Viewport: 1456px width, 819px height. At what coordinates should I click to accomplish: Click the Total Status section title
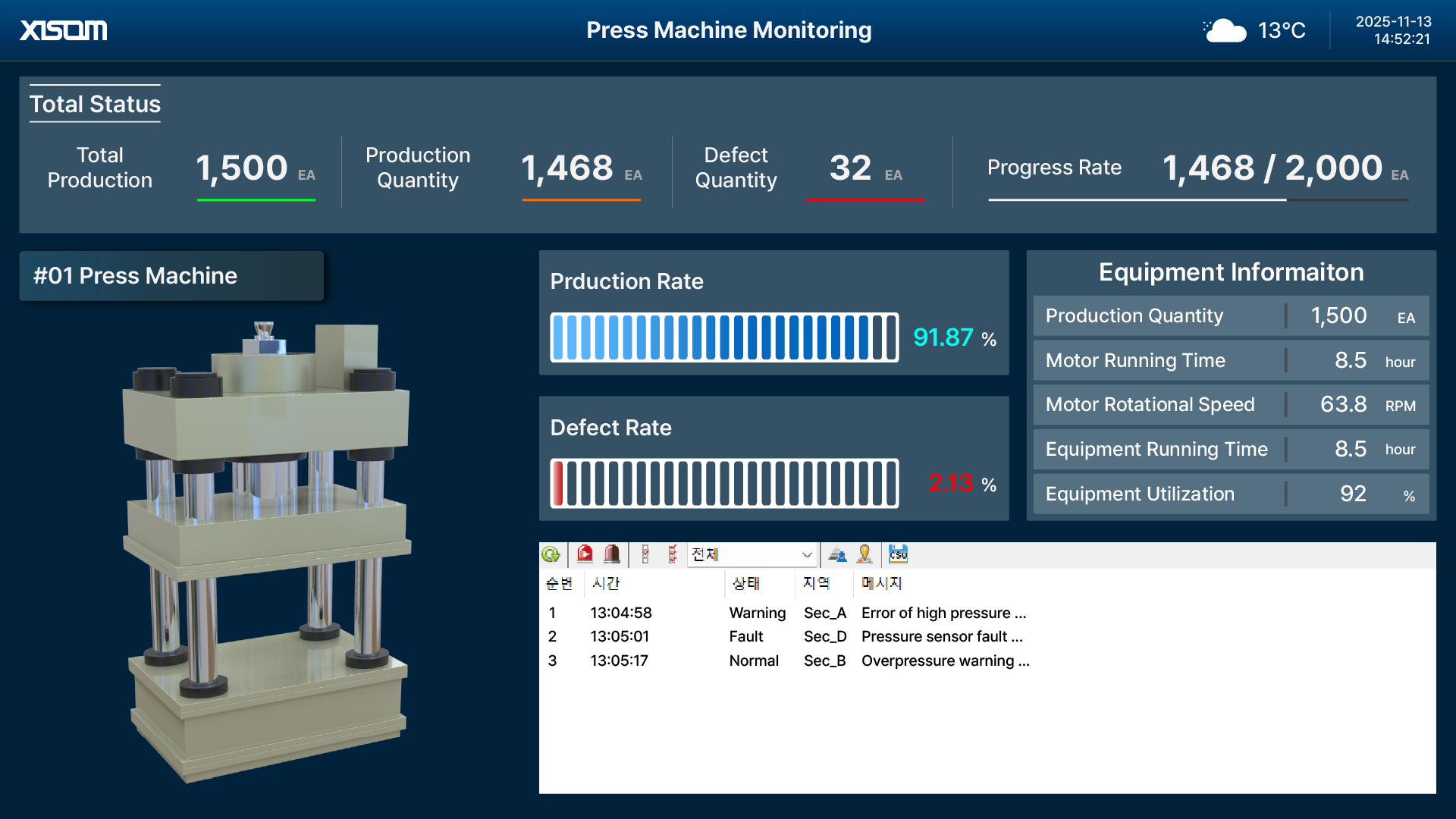(95, 104)
